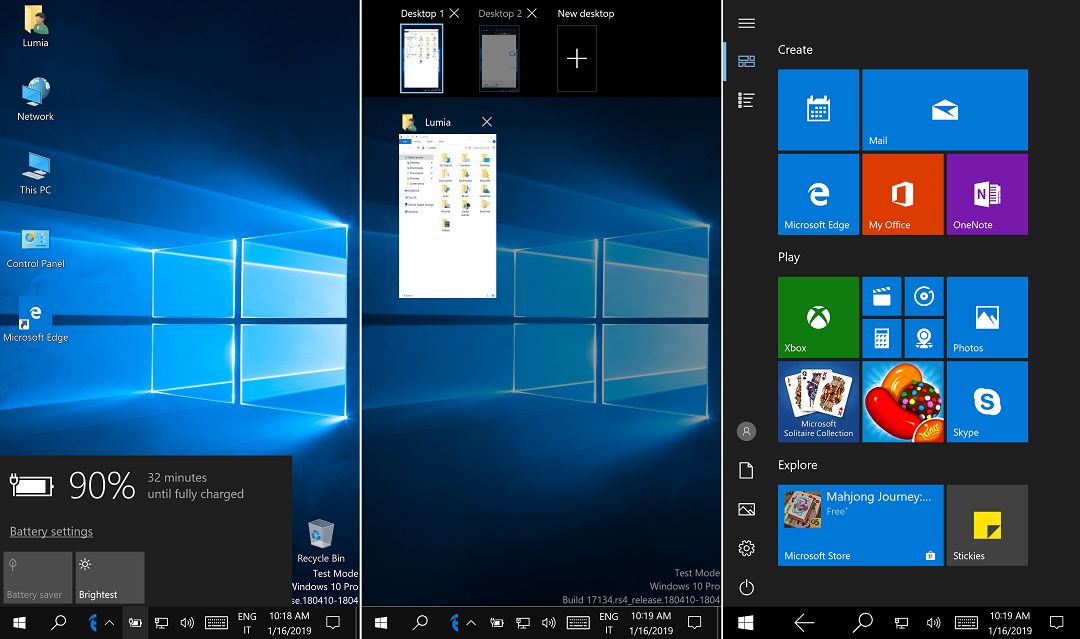Open the My Office tile
1080x639 pixels.
coord(902,194)
